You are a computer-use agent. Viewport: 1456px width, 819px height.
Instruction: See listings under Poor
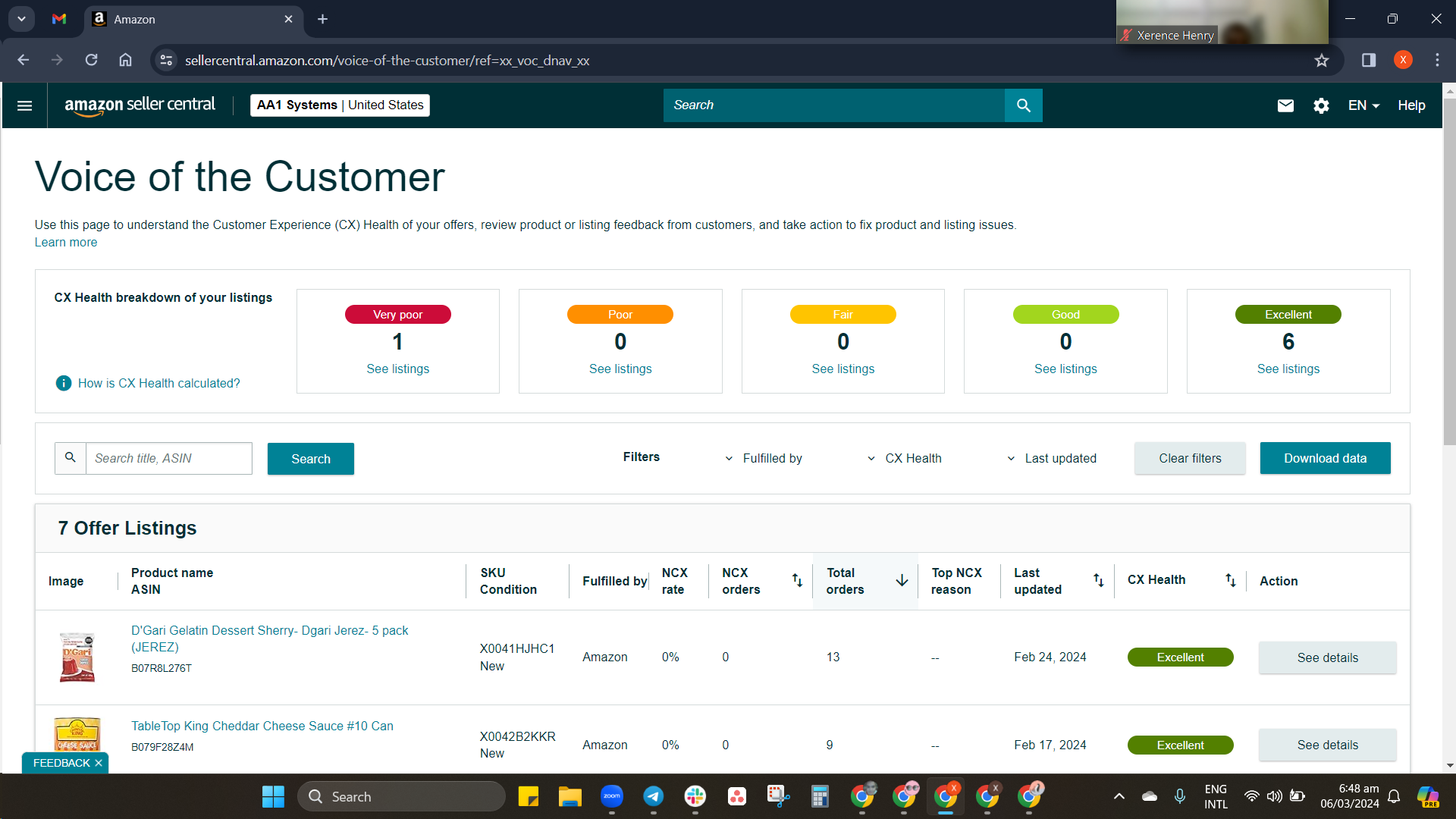[620, 369]
